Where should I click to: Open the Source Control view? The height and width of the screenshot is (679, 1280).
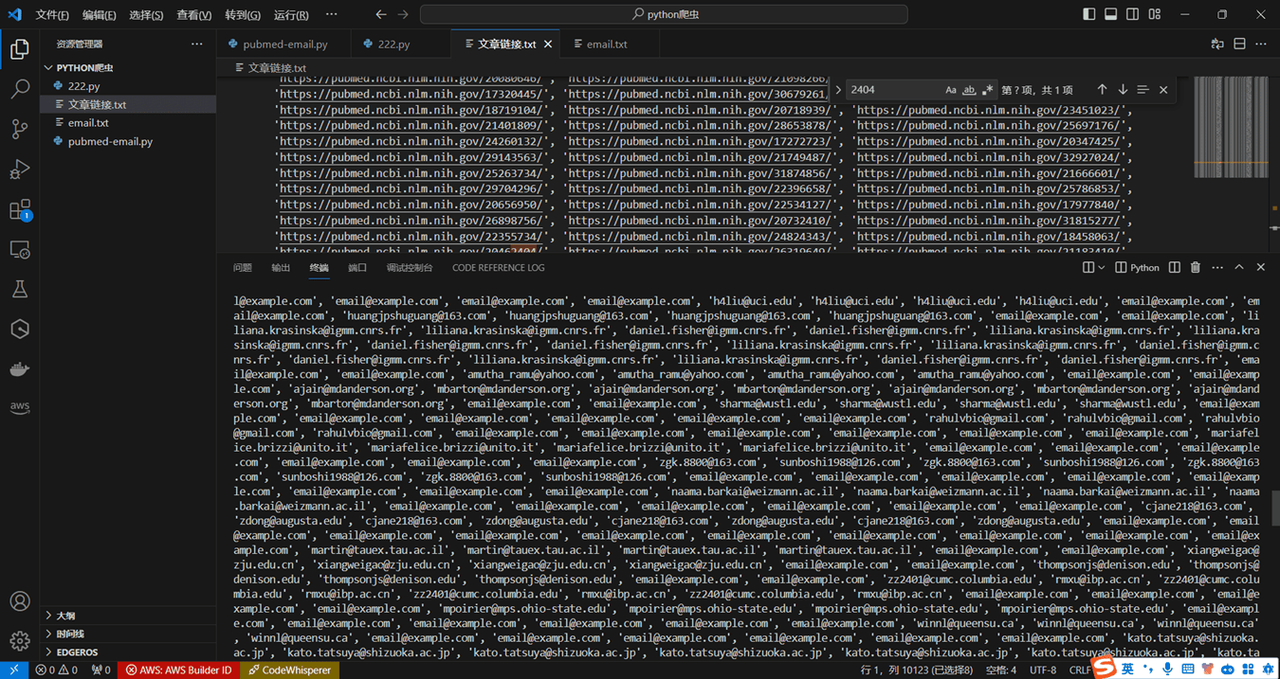(x=19, y=129)
